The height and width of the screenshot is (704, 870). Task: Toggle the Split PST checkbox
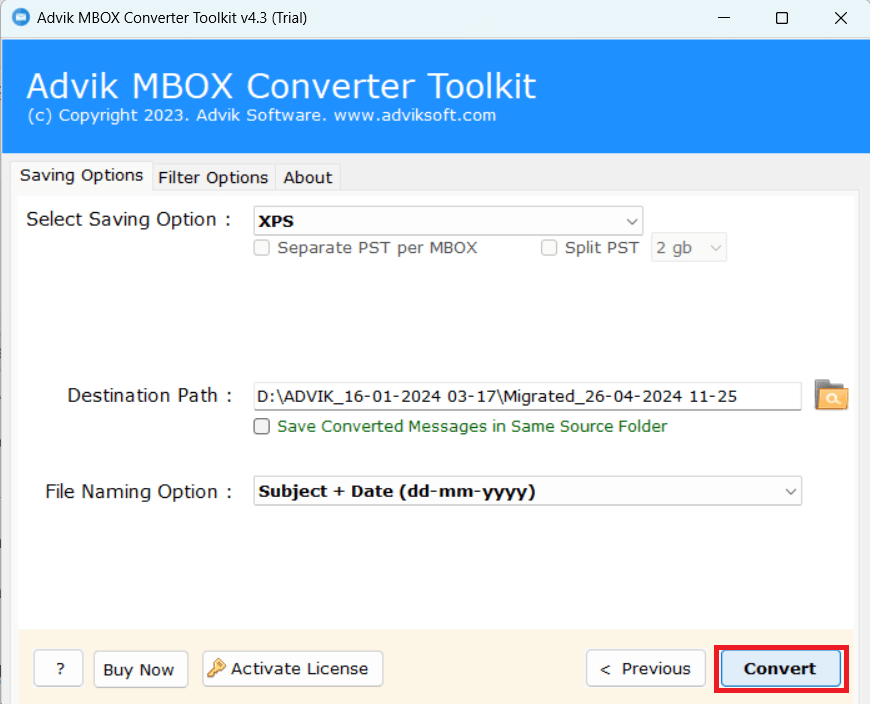pyautogui.click(x=549, y=247)
